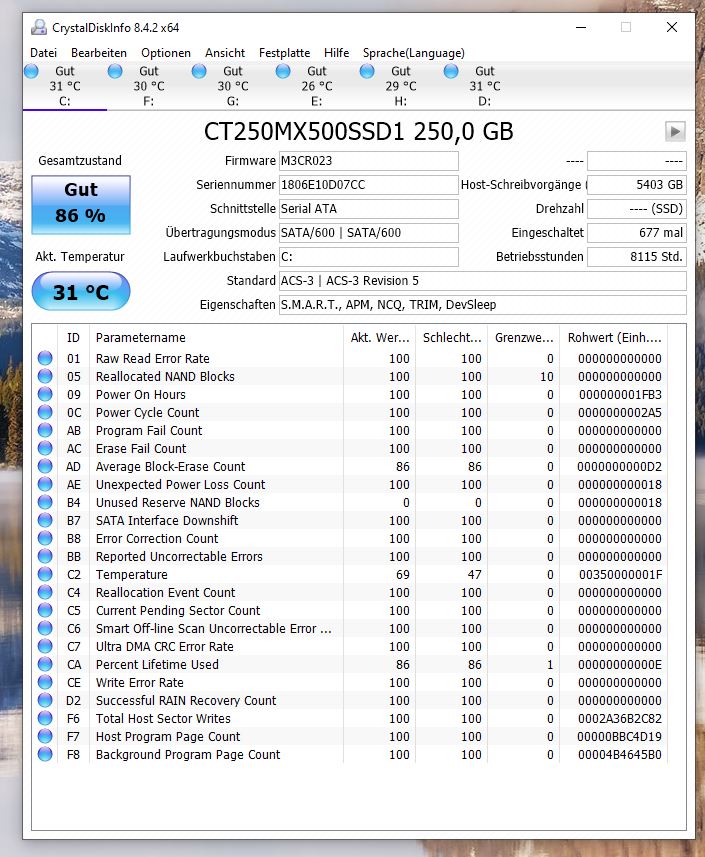Click status icon of Background Program Page Count
This screenshot has width=705, height=857.
coord(45,754)
